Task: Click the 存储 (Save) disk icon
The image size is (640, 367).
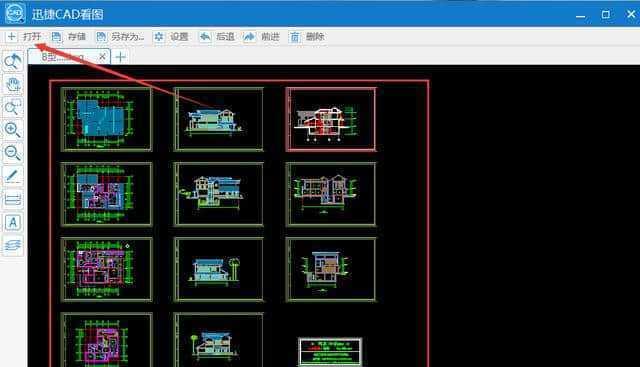Action: click(x=56, y=37)
